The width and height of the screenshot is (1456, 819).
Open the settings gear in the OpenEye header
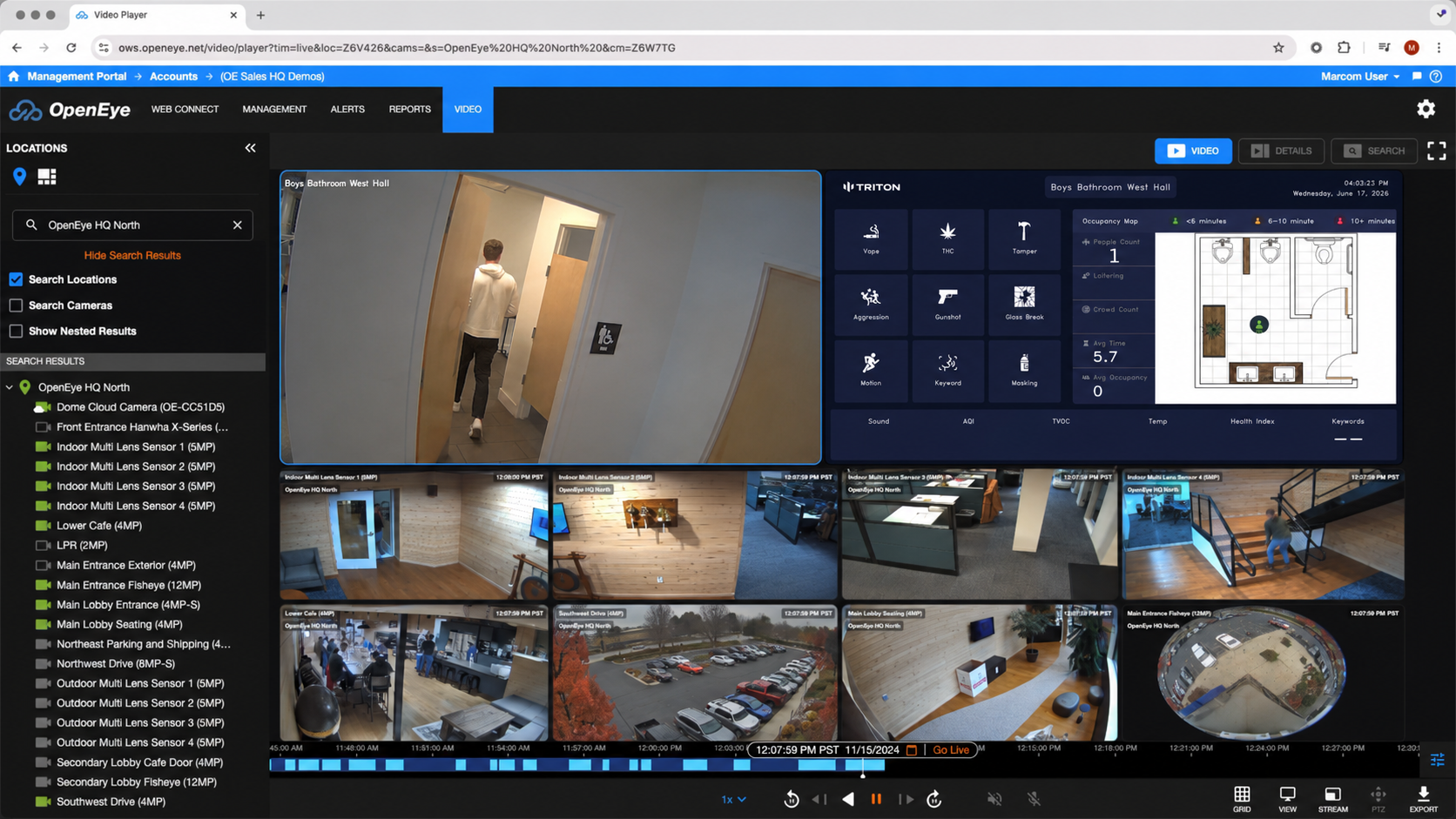pyautogui.click(x=1426, y=109)
